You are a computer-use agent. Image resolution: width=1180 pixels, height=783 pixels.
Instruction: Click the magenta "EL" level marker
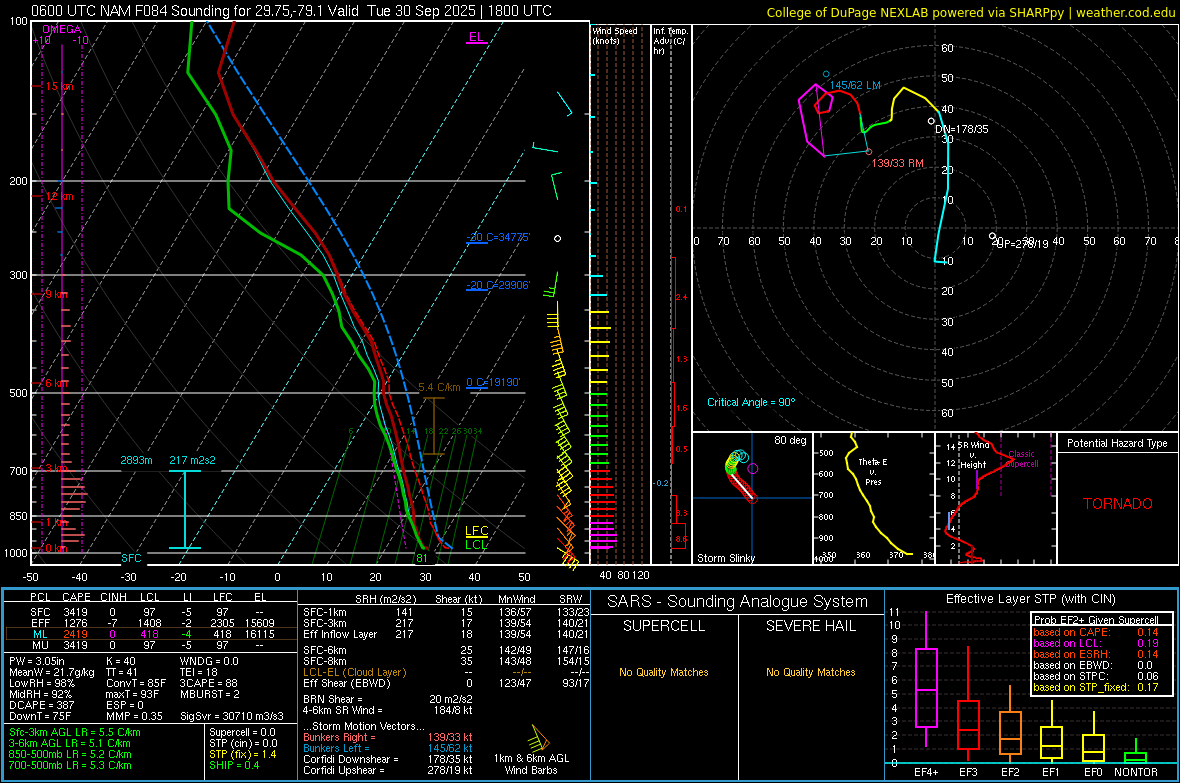click(x=476, y=37)
